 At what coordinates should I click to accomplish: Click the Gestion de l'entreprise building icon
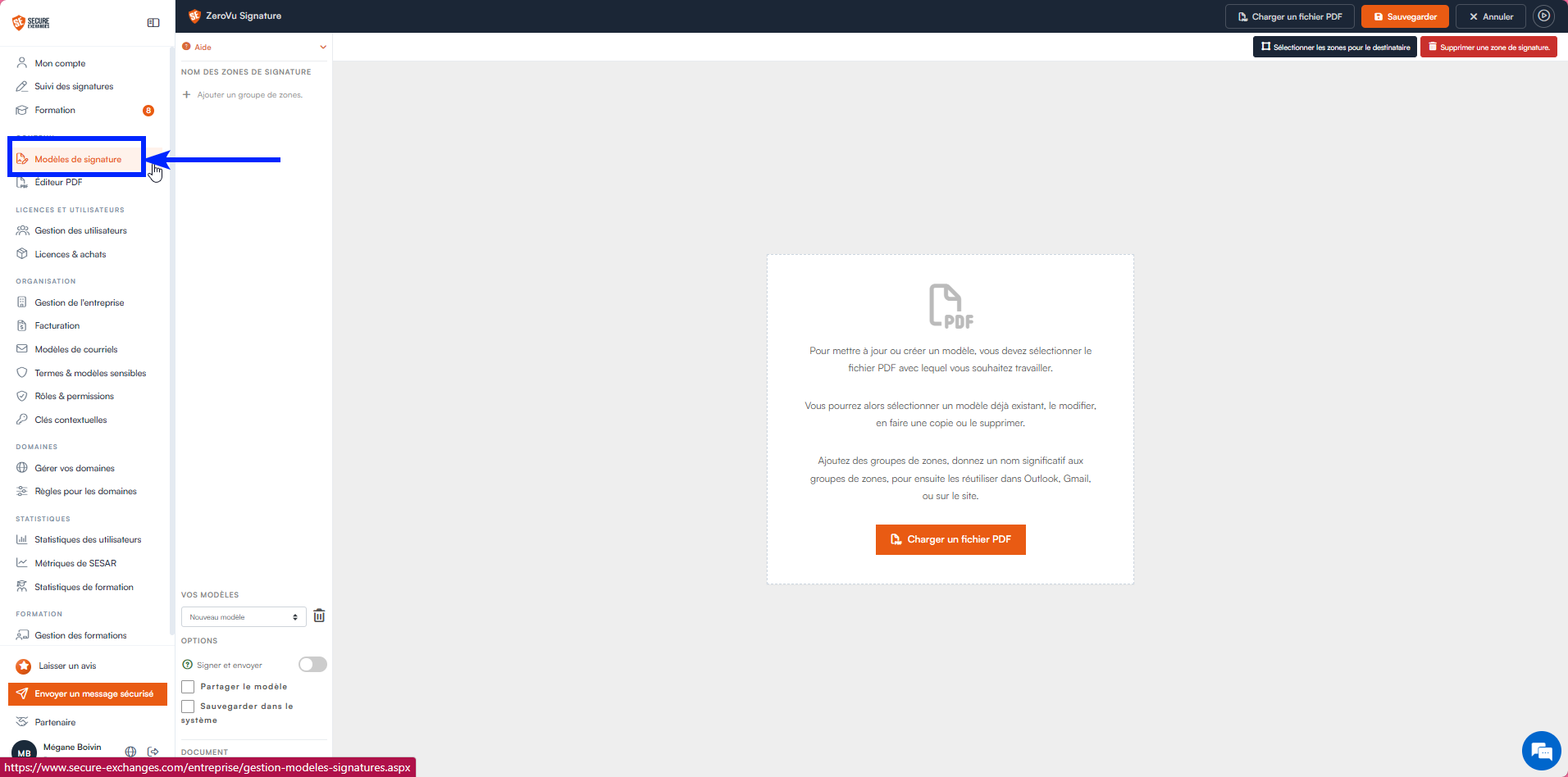point(22,302)
